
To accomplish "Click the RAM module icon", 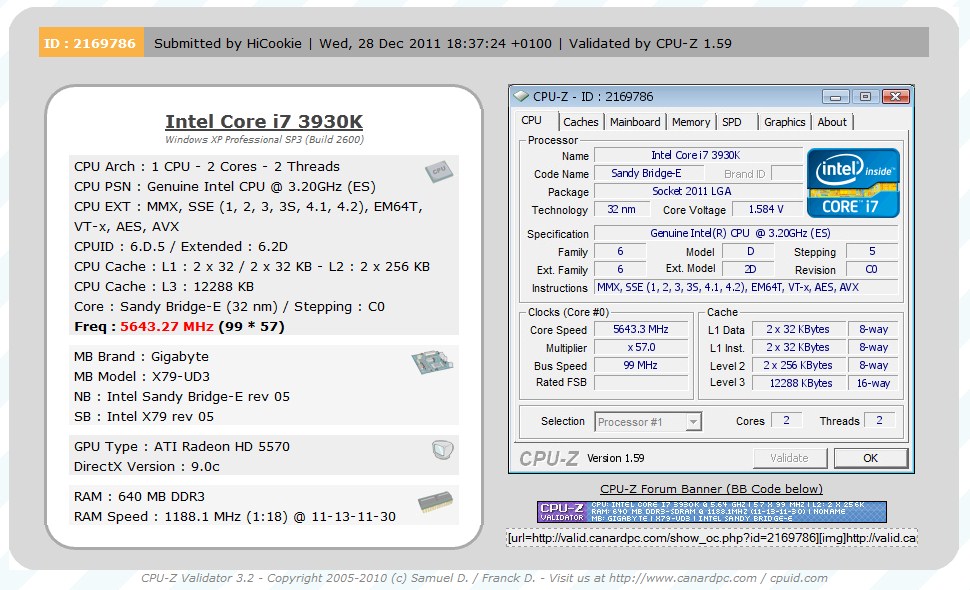I will coord(434,503).
